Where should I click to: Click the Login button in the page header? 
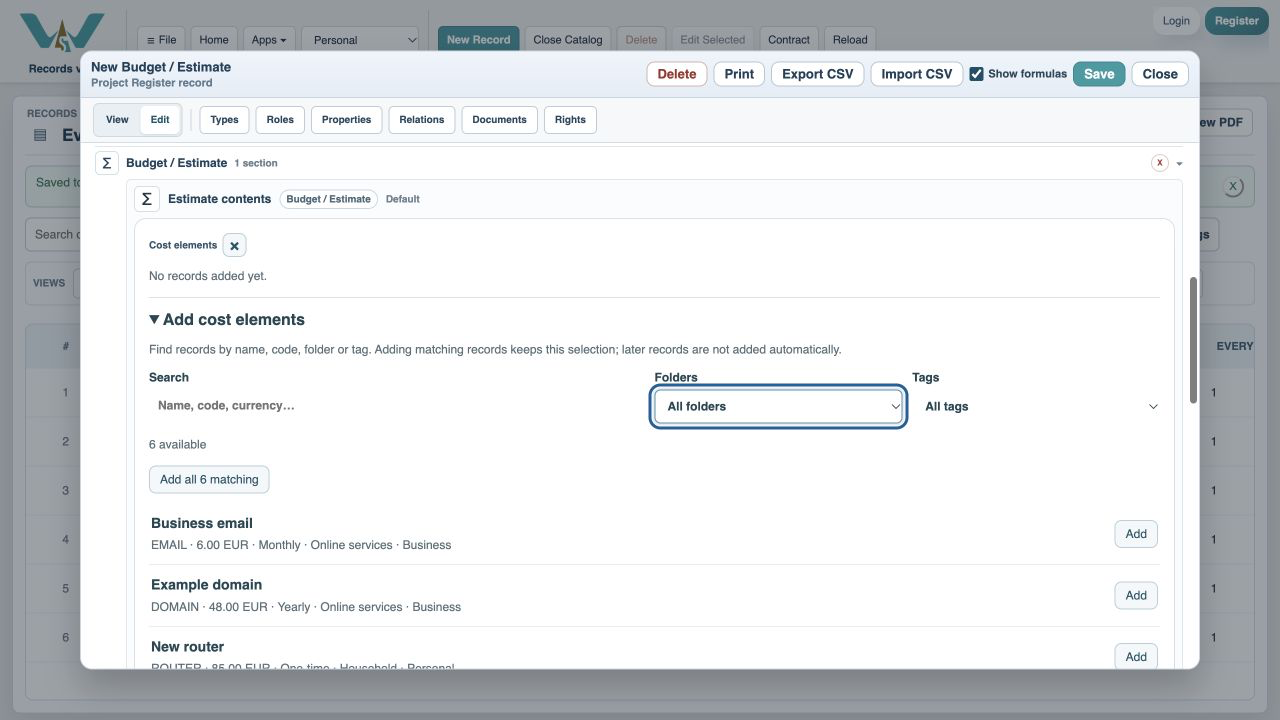pos(1176,21)
